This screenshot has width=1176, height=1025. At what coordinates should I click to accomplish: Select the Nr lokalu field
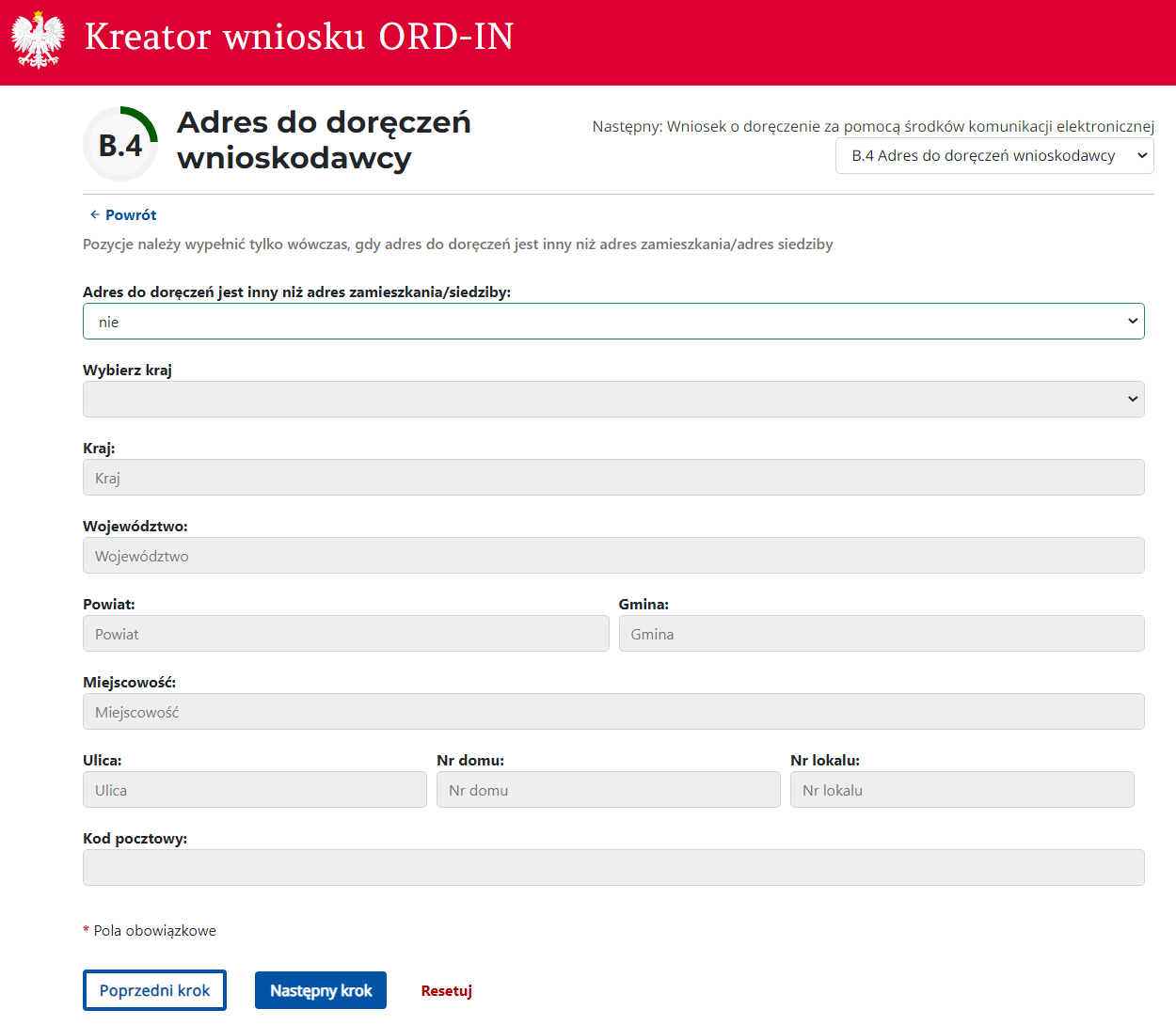[x=961, y=790]
